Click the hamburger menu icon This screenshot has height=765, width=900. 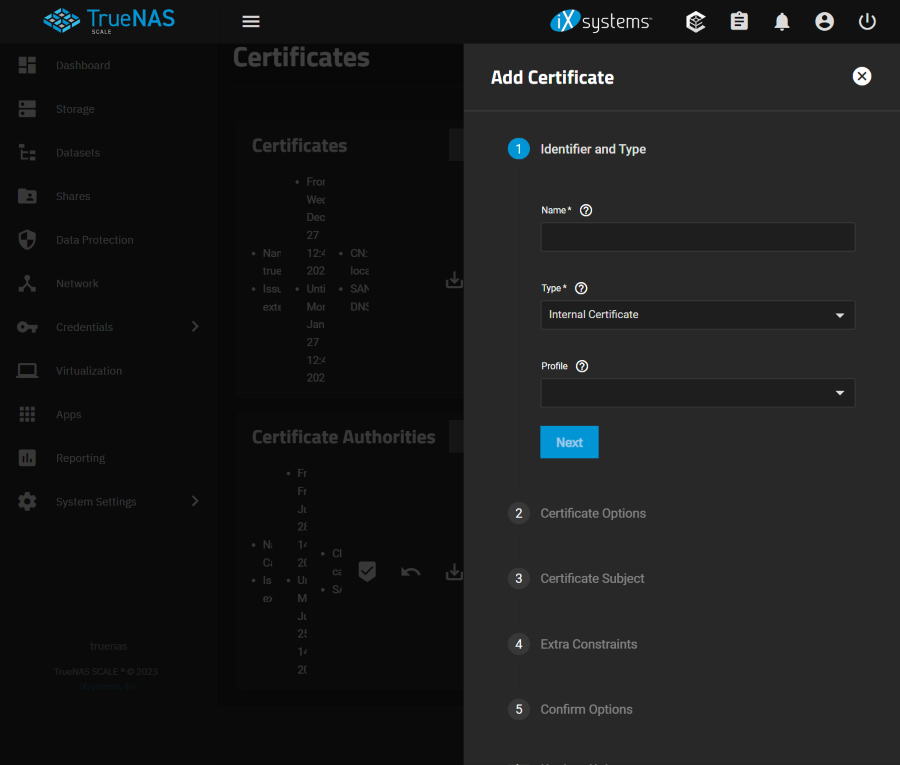coord(251,21)
